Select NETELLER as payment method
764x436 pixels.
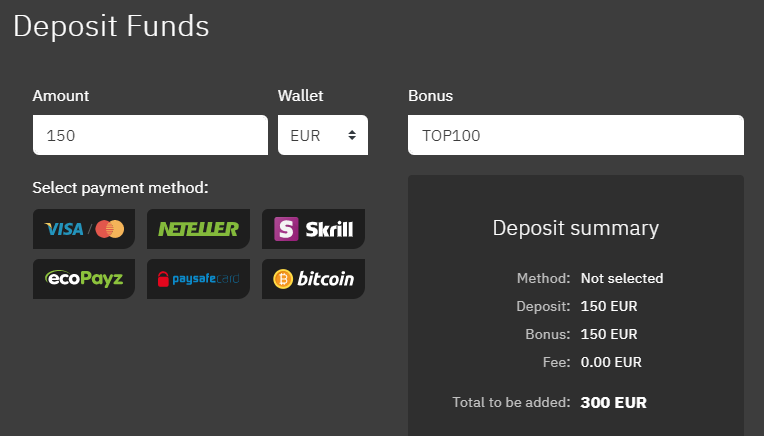pyautogui.click(x=198, y=229)
